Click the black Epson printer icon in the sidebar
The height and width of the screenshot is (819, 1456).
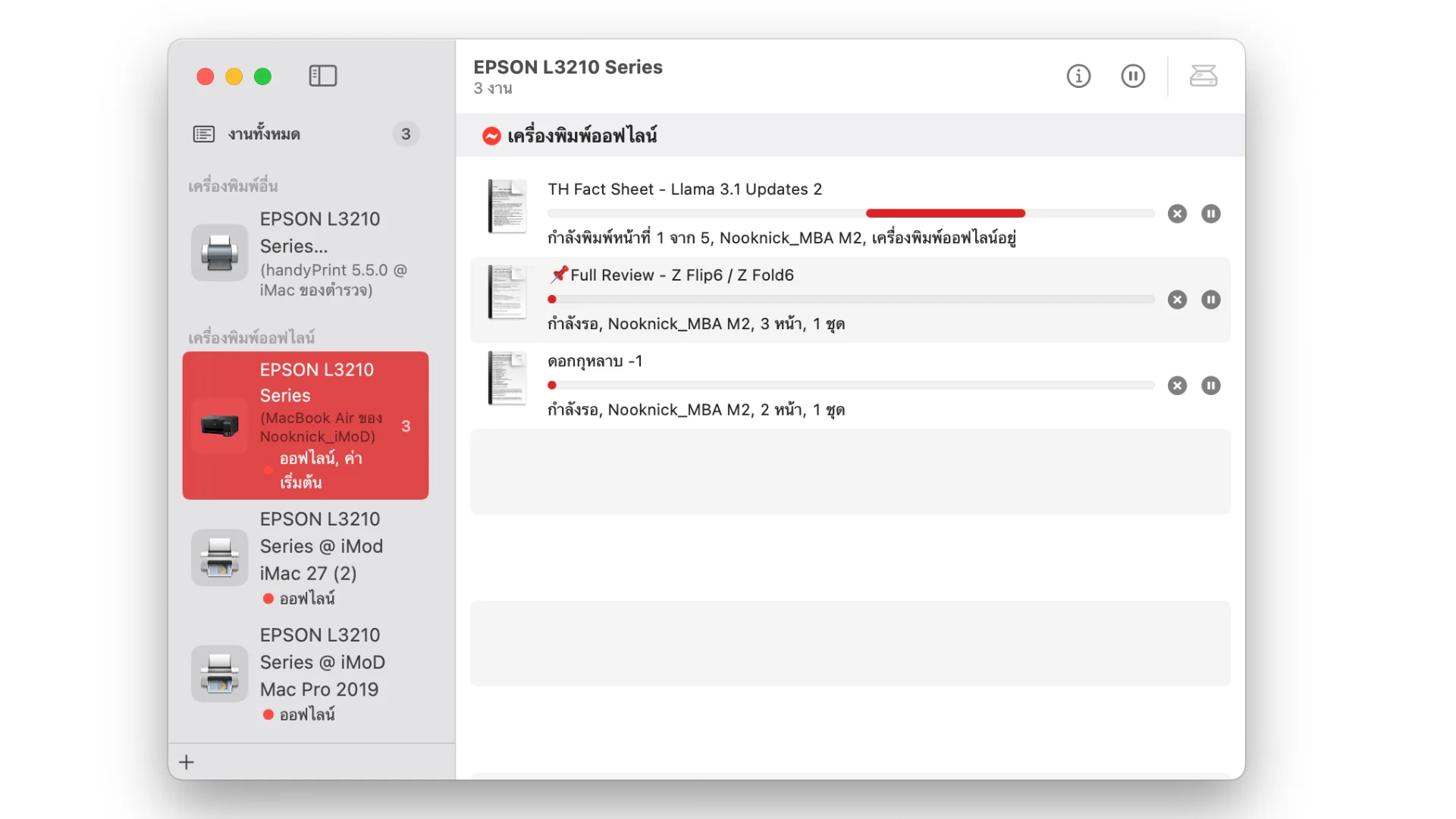(x=219, y=425)
